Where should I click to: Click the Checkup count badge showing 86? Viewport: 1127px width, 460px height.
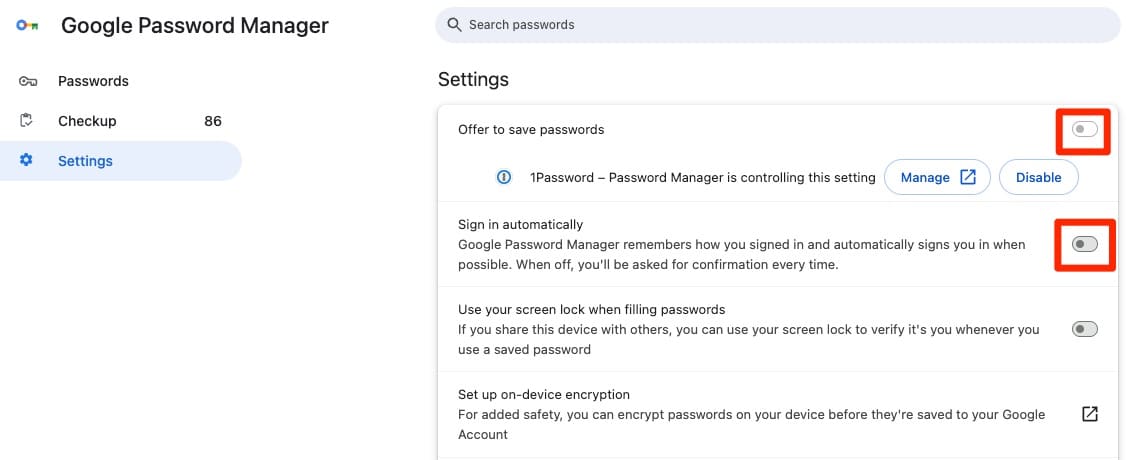click(212, 121)
